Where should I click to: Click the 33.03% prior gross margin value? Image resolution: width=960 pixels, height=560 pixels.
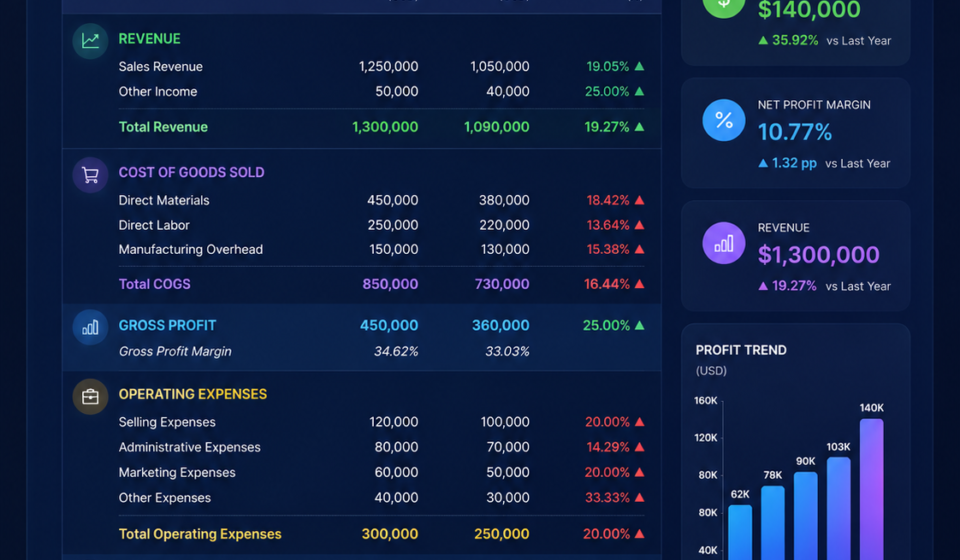pyautogui.click(x=508, y=351)
